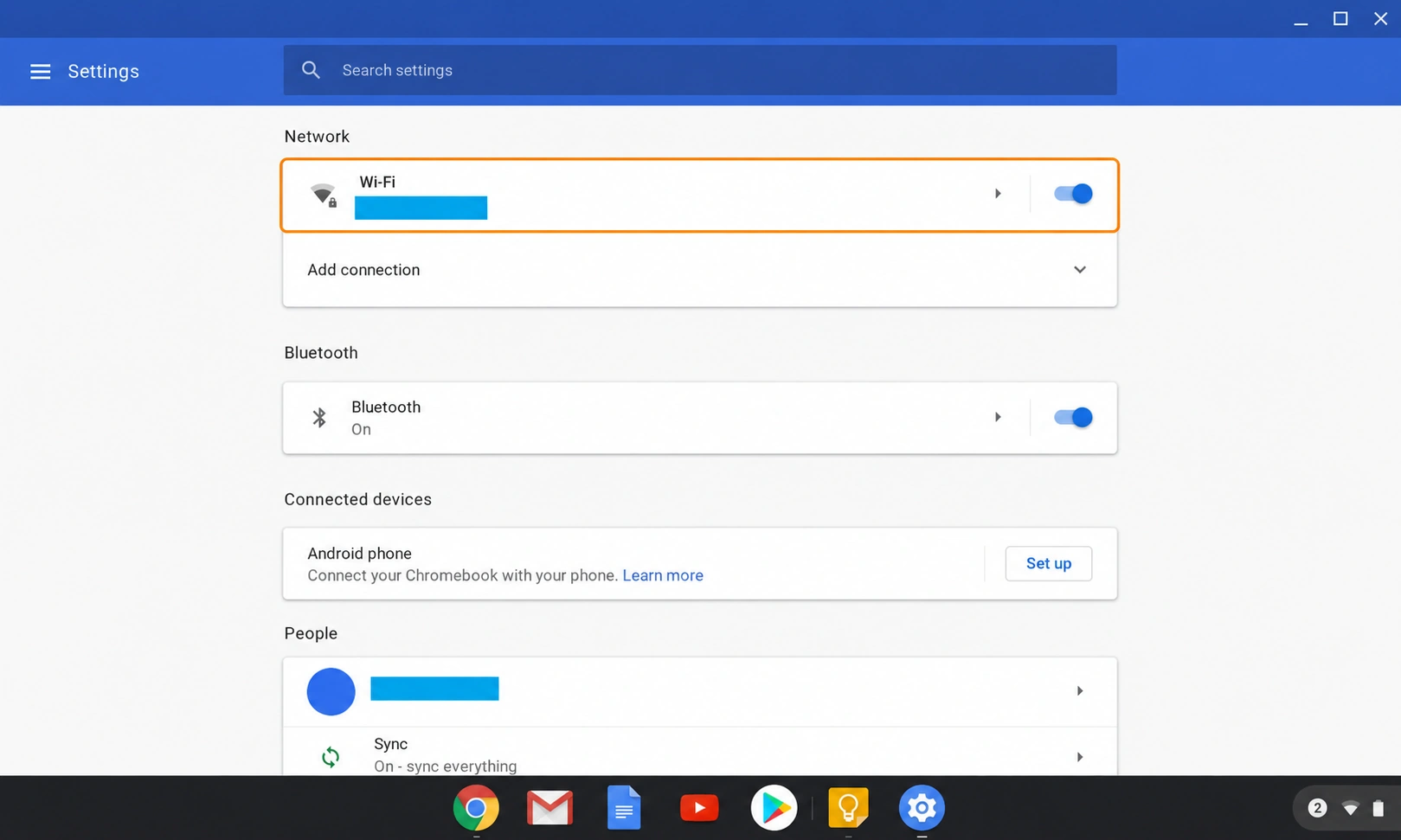Click the Wi-Fi label text
The height and width of the screenshot is (840, 1401).
pos(377,182)
